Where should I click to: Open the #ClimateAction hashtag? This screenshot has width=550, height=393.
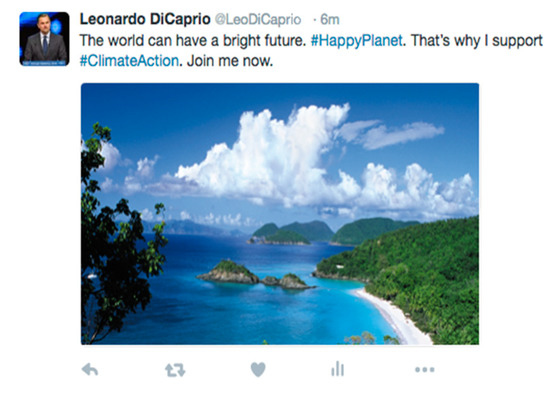click(x=129, y=61)
